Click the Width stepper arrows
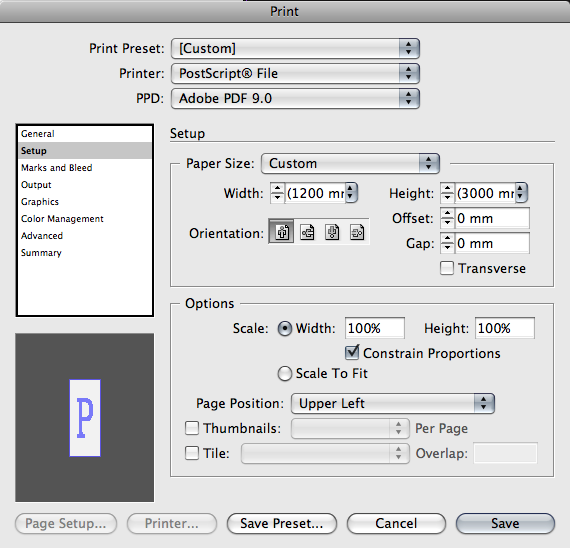This screenshot has height=548, width=570. point(277,193)
